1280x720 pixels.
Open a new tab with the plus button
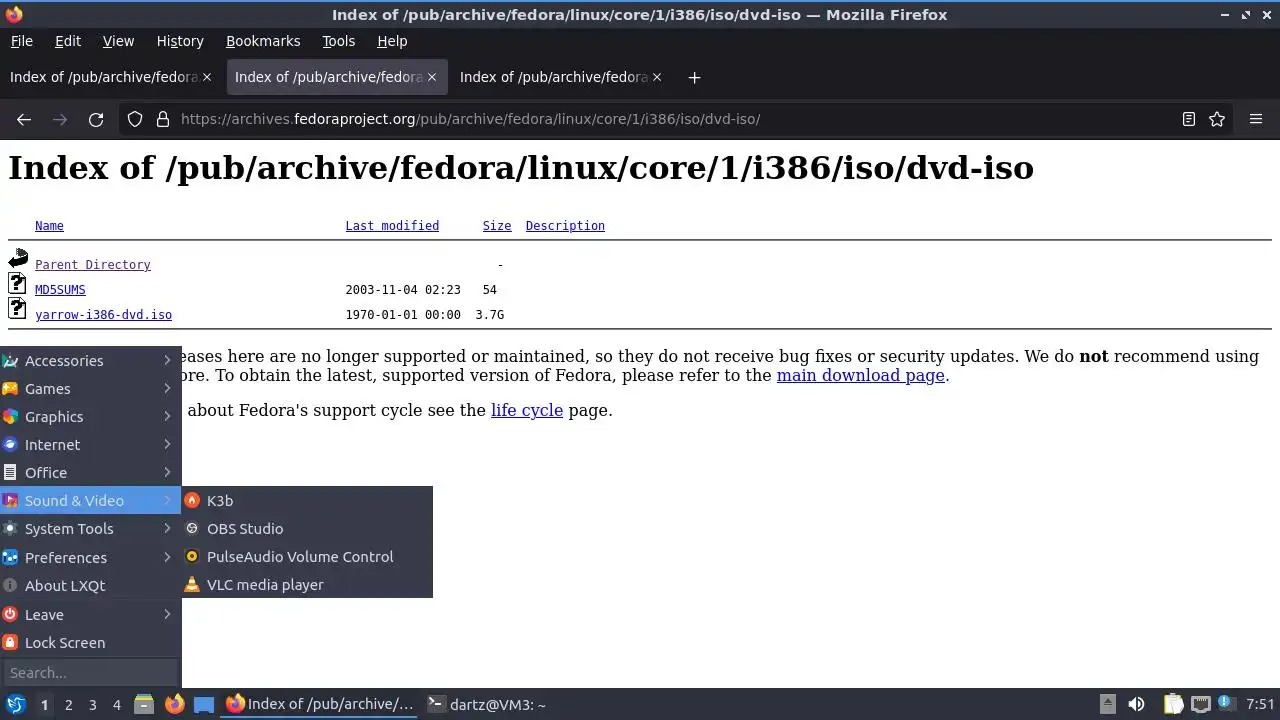point(694,77)
